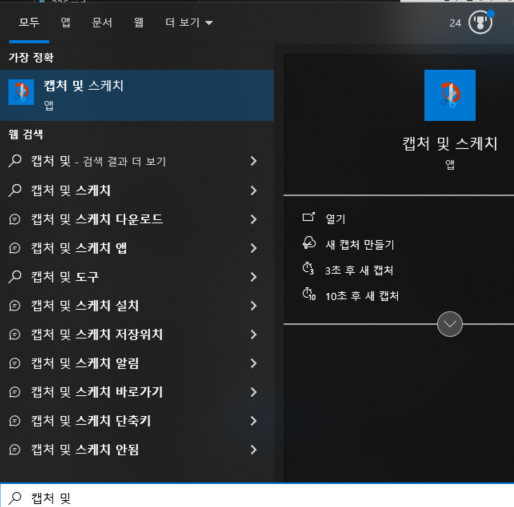Click the Snip & Sketch icon in best match row
514x507 pixels.
click(21, 92)
